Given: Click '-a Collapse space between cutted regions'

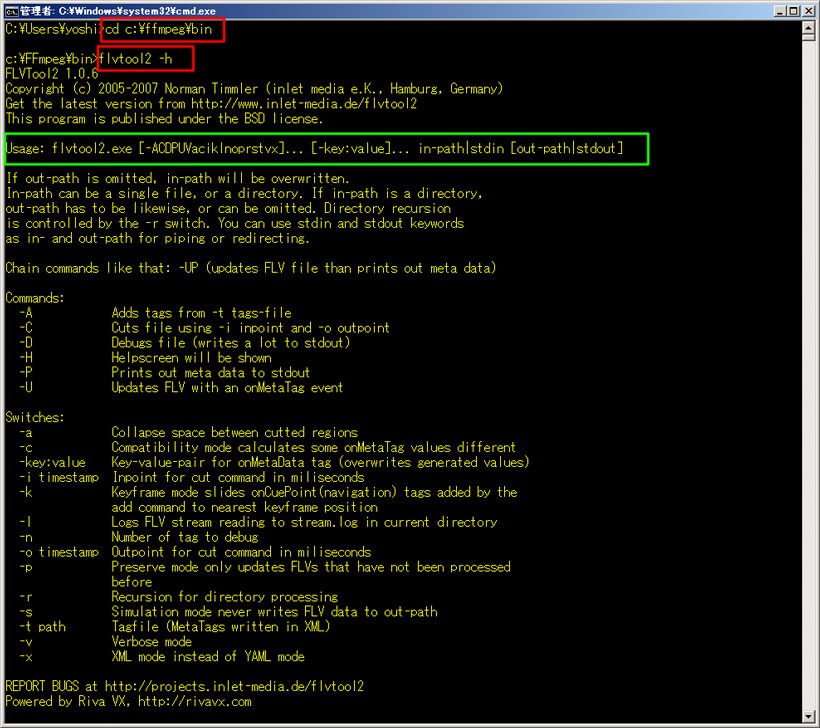Looking at the screenshot, I should click(x=189, y=433).
